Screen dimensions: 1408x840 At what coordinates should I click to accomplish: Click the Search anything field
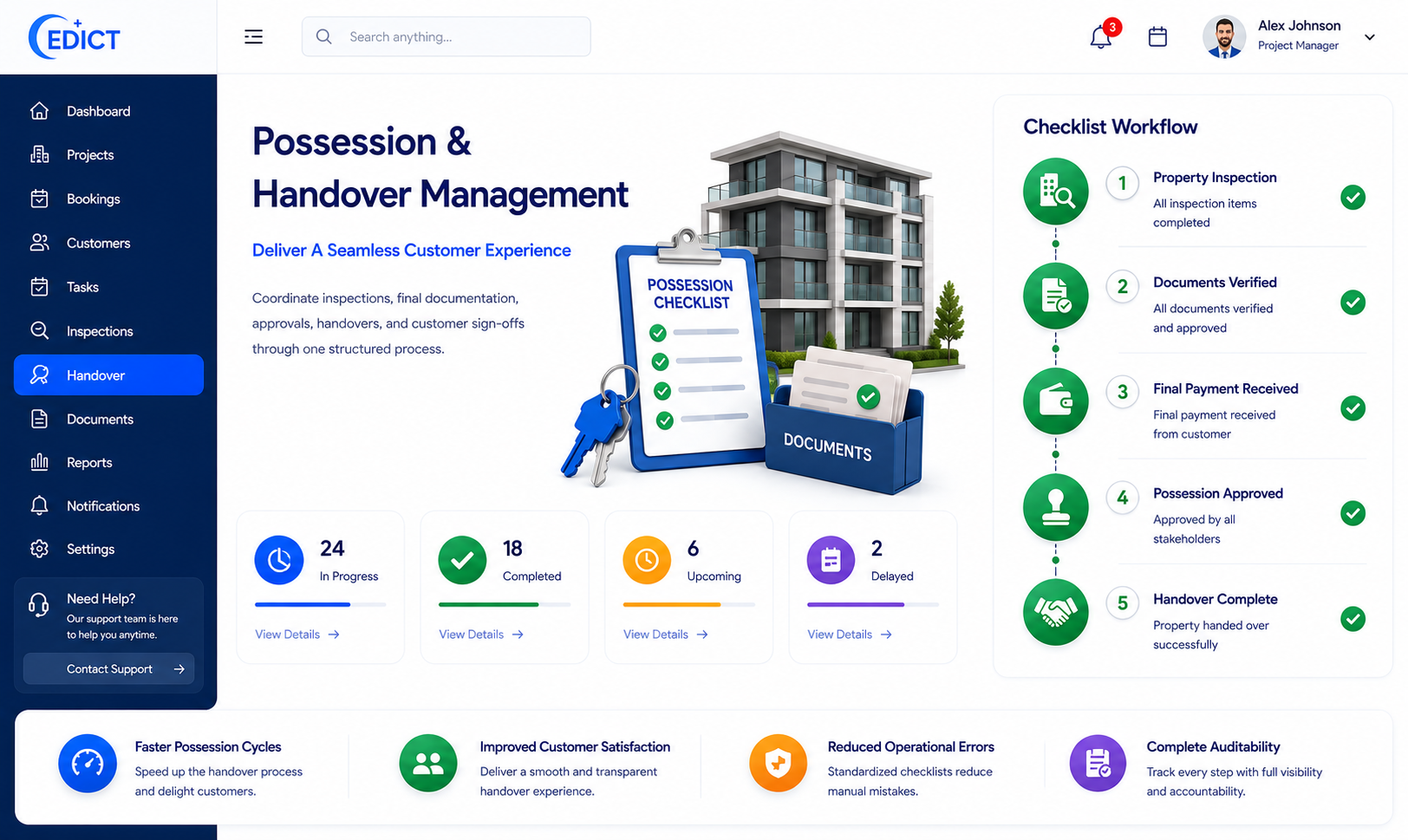[x=446, y=36]
